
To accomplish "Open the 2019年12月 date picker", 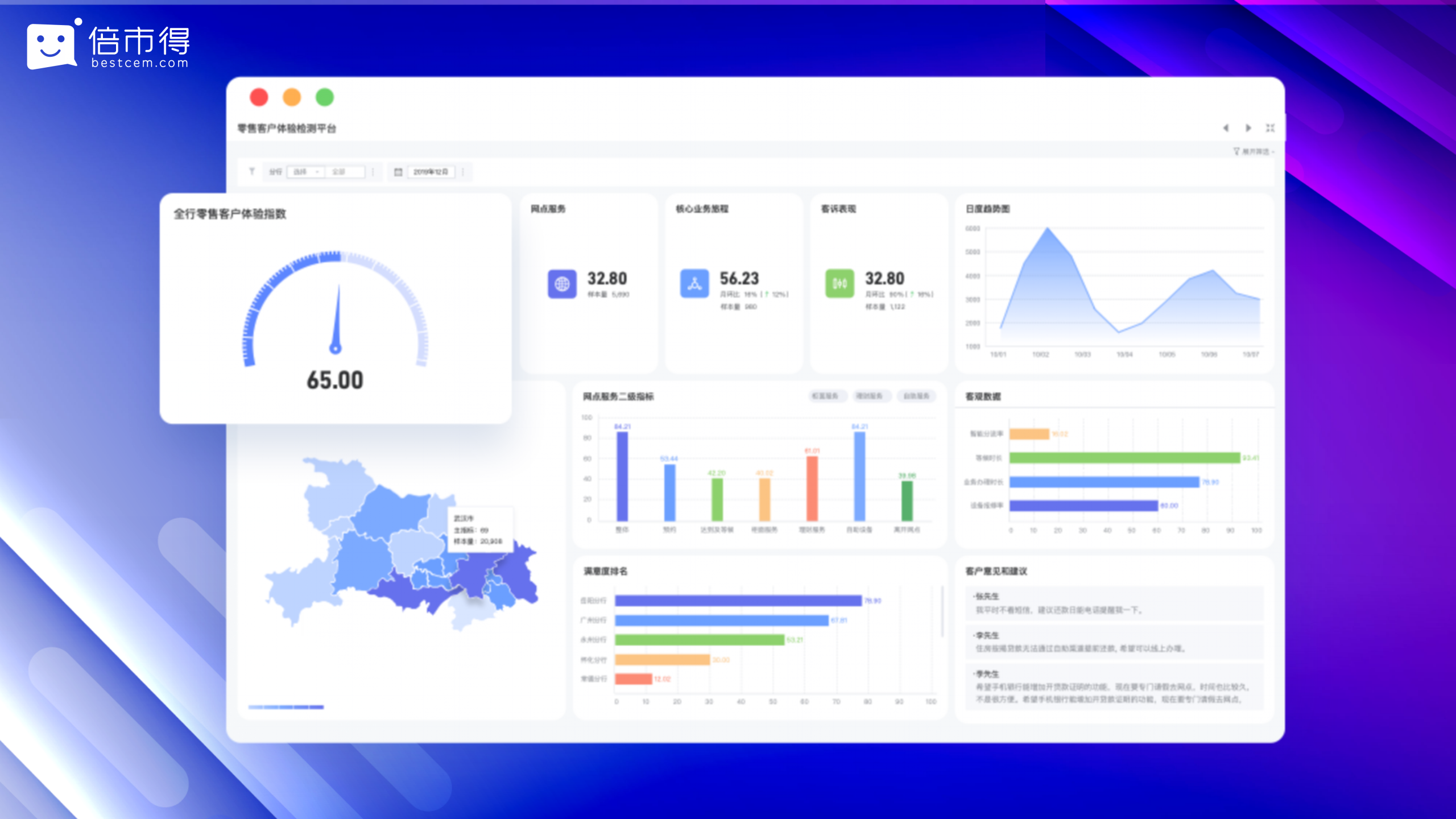I will [x=431, y=172].
